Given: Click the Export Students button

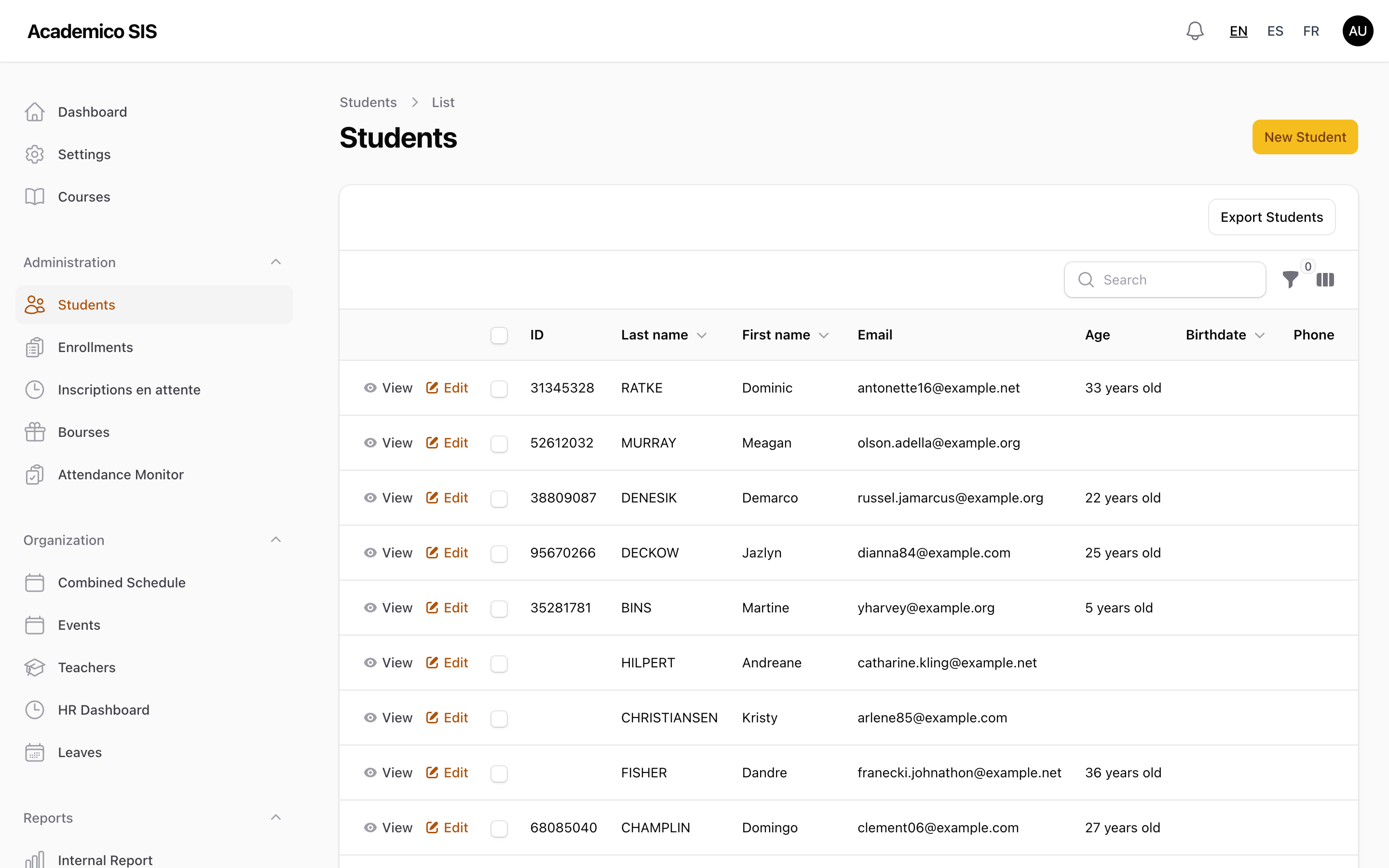Looking at the screenshot, I should (x=1272, y=217).
